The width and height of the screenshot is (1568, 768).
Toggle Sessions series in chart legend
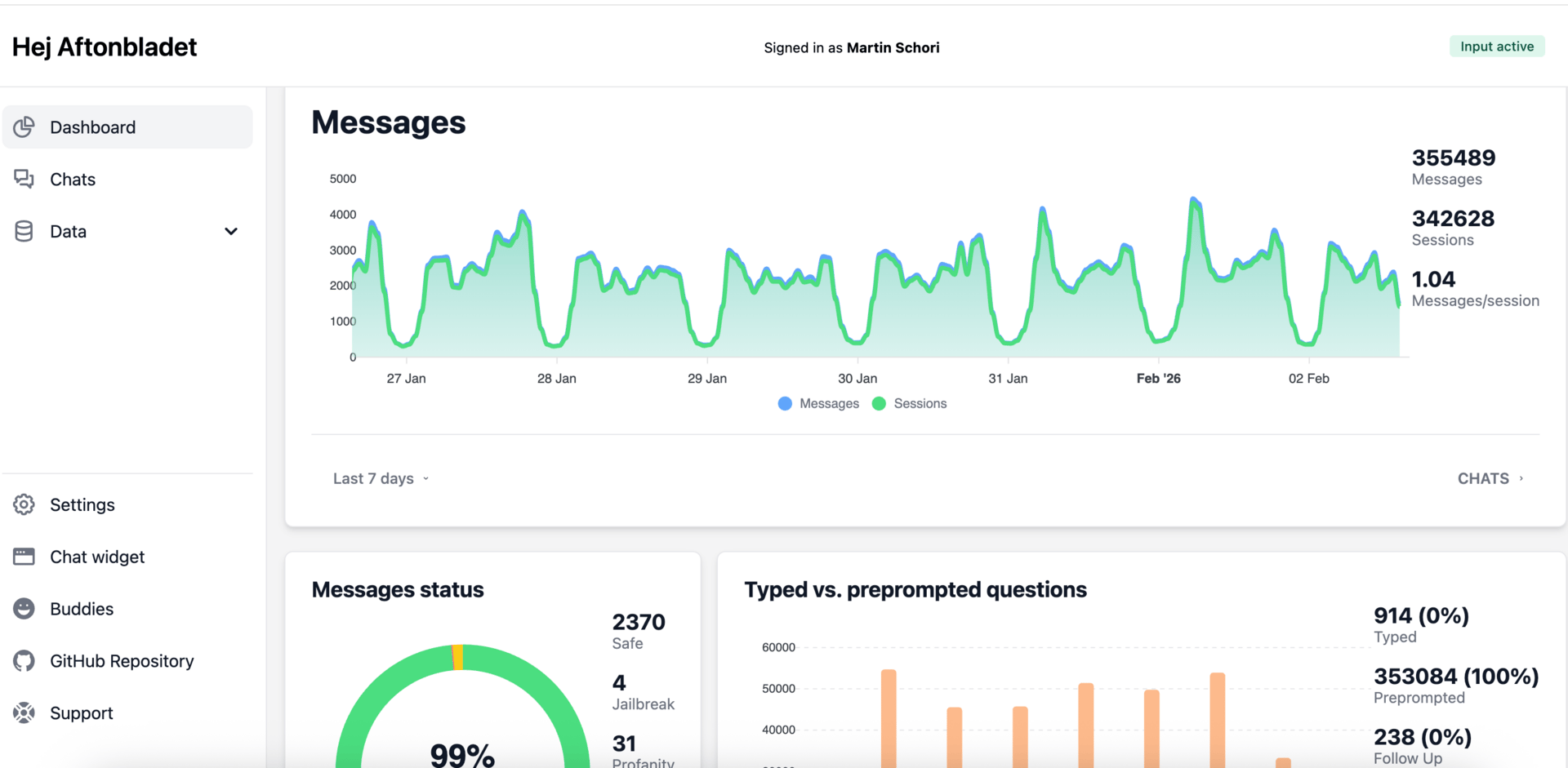point(910,403)
